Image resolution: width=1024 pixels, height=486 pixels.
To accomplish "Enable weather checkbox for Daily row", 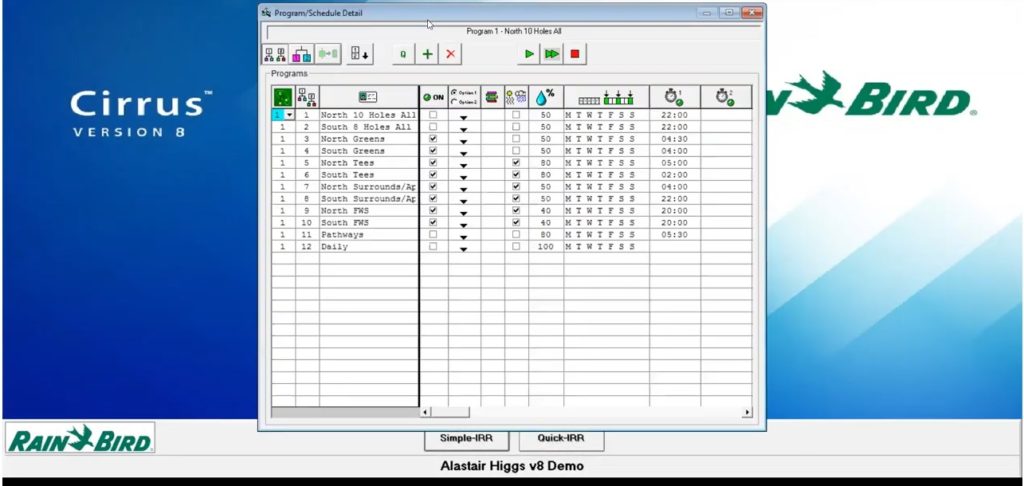I will click(516, 247).
